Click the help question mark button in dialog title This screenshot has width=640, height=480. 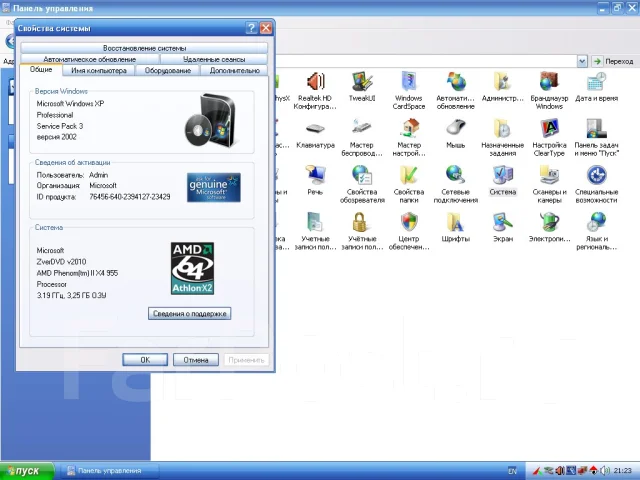coord(251,28)
